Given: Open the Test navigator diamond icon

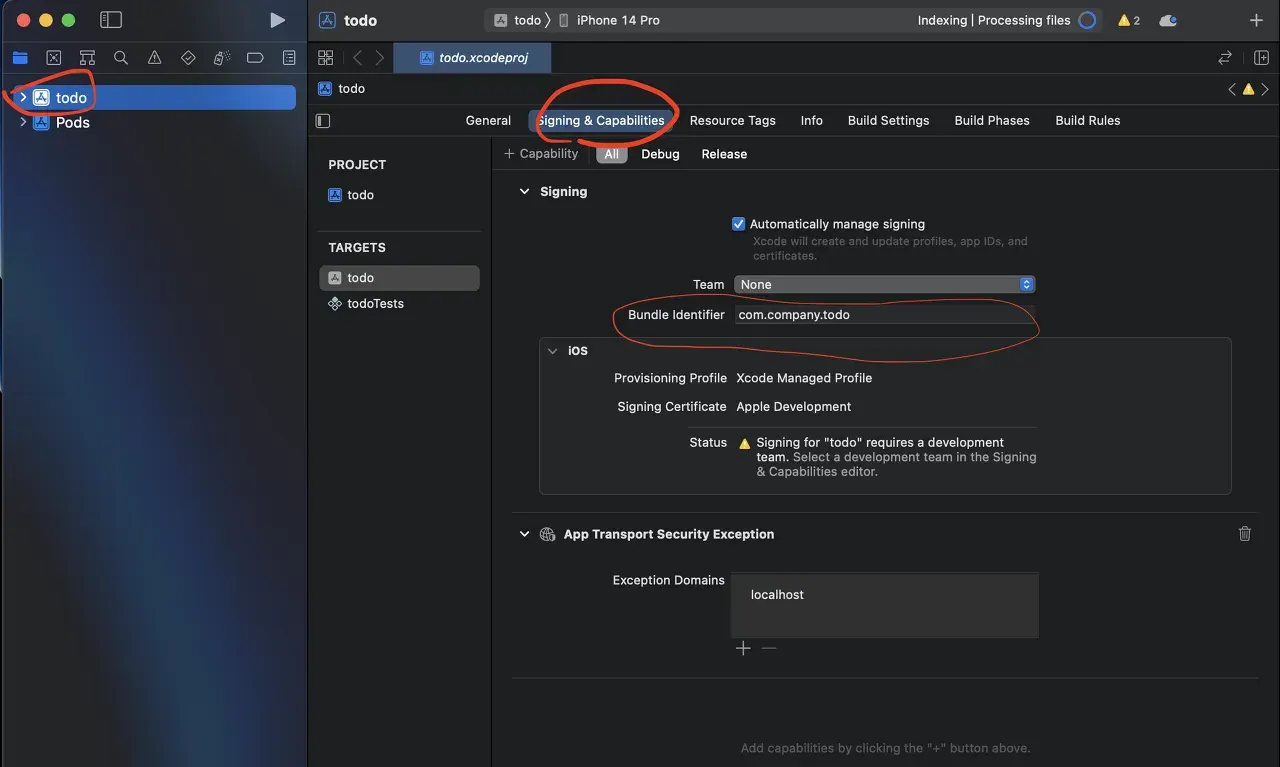Looking at the screenshot, I should [x=188, y=58].
